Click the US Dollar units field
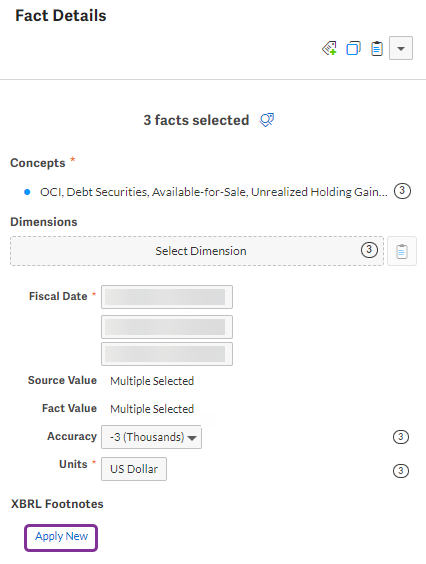The image size is (426, 564). click(134, 469)
